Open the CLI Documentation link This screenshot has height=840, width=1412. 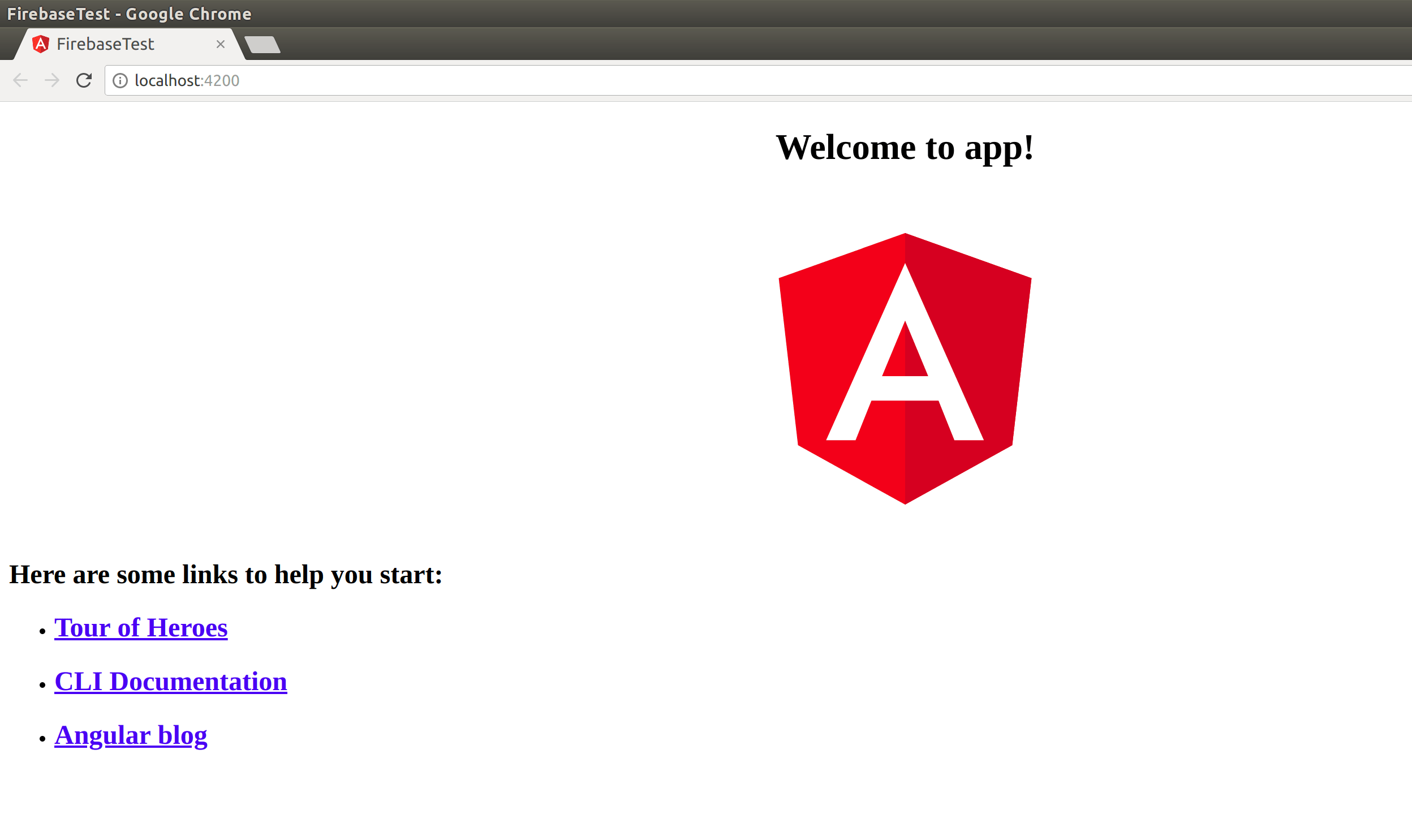coord(171,682)
